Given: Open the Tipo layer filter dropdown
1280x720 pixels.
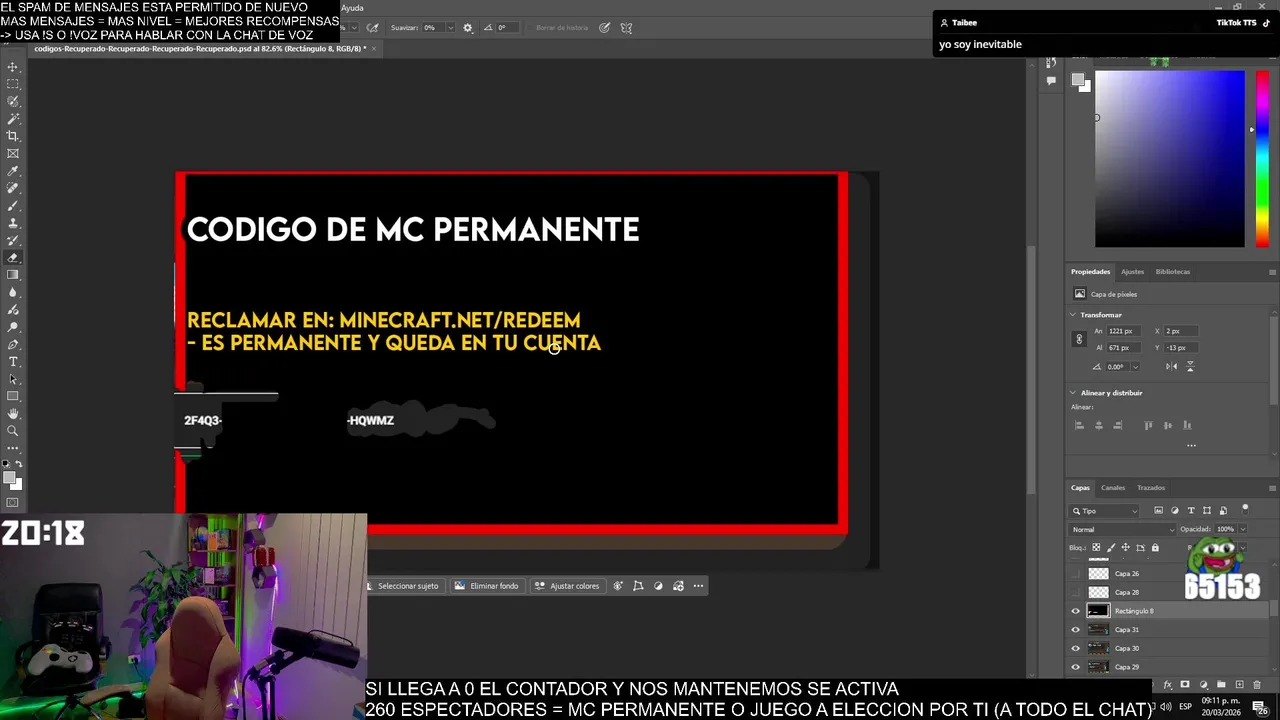Looking at the screenshot, I should (x=1105, y=511).
